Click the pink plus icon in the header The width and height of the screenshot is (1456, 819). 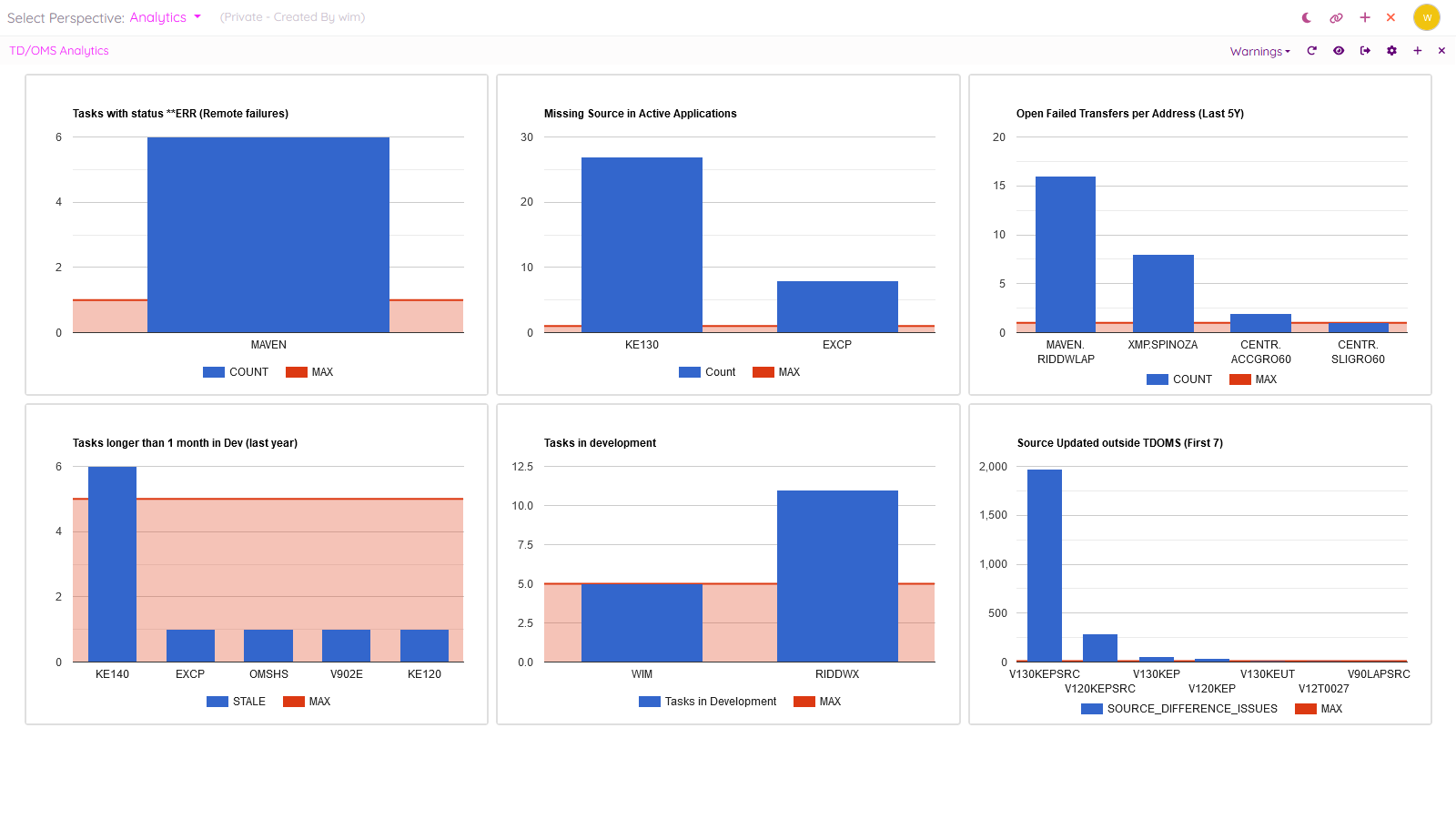coord(1365,17)
